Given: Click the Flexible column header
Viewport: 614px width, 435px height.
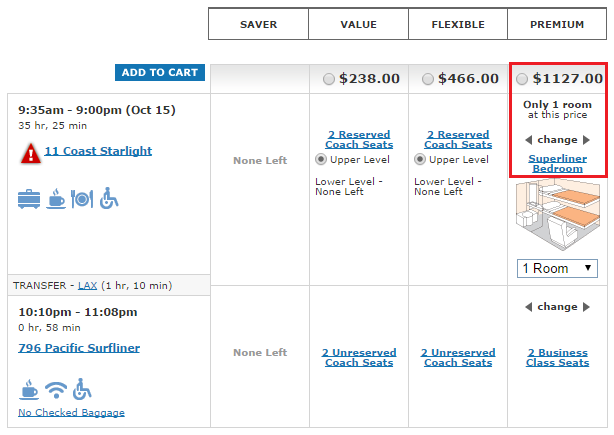Looking at the screenshot, I should point(457,24).
